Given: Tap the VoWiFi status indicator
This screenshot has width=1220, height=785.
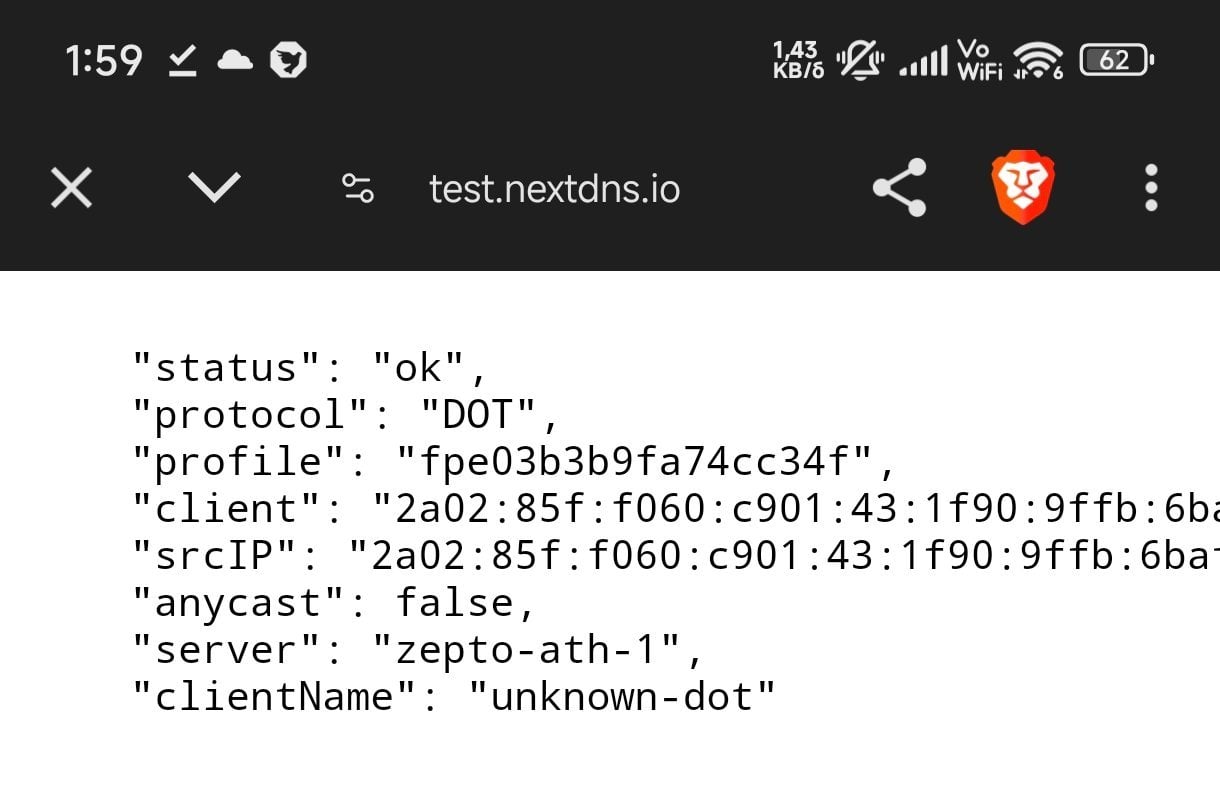Looking at the screenshot, I should (978, 61).
